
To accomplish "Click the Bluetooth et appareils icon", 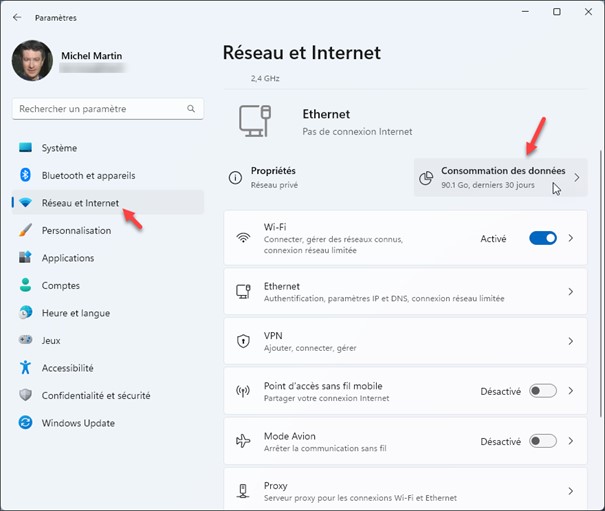I will (26, 175).
